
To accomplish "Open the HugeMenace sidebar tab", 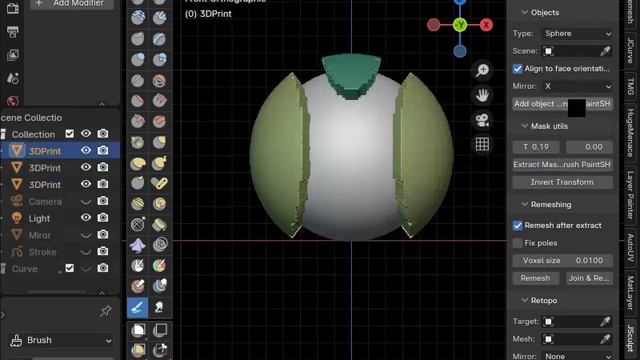I will click(631, 133).
